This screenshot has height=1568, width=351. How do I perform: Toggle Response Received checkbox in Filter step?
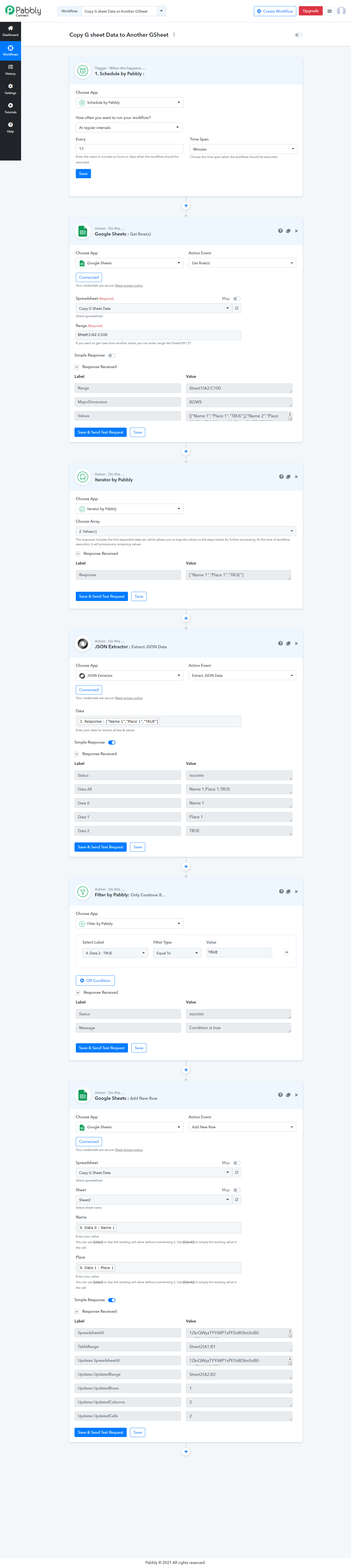pos(78,992)
